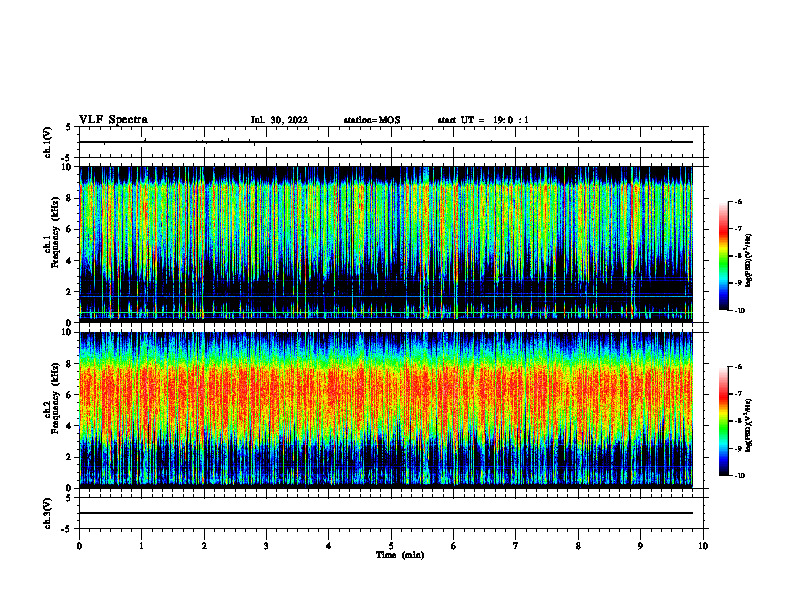Screen dimensions: 792x612
Task: Click the ch.3 voltage waveform strip
Action: [391, 513]
